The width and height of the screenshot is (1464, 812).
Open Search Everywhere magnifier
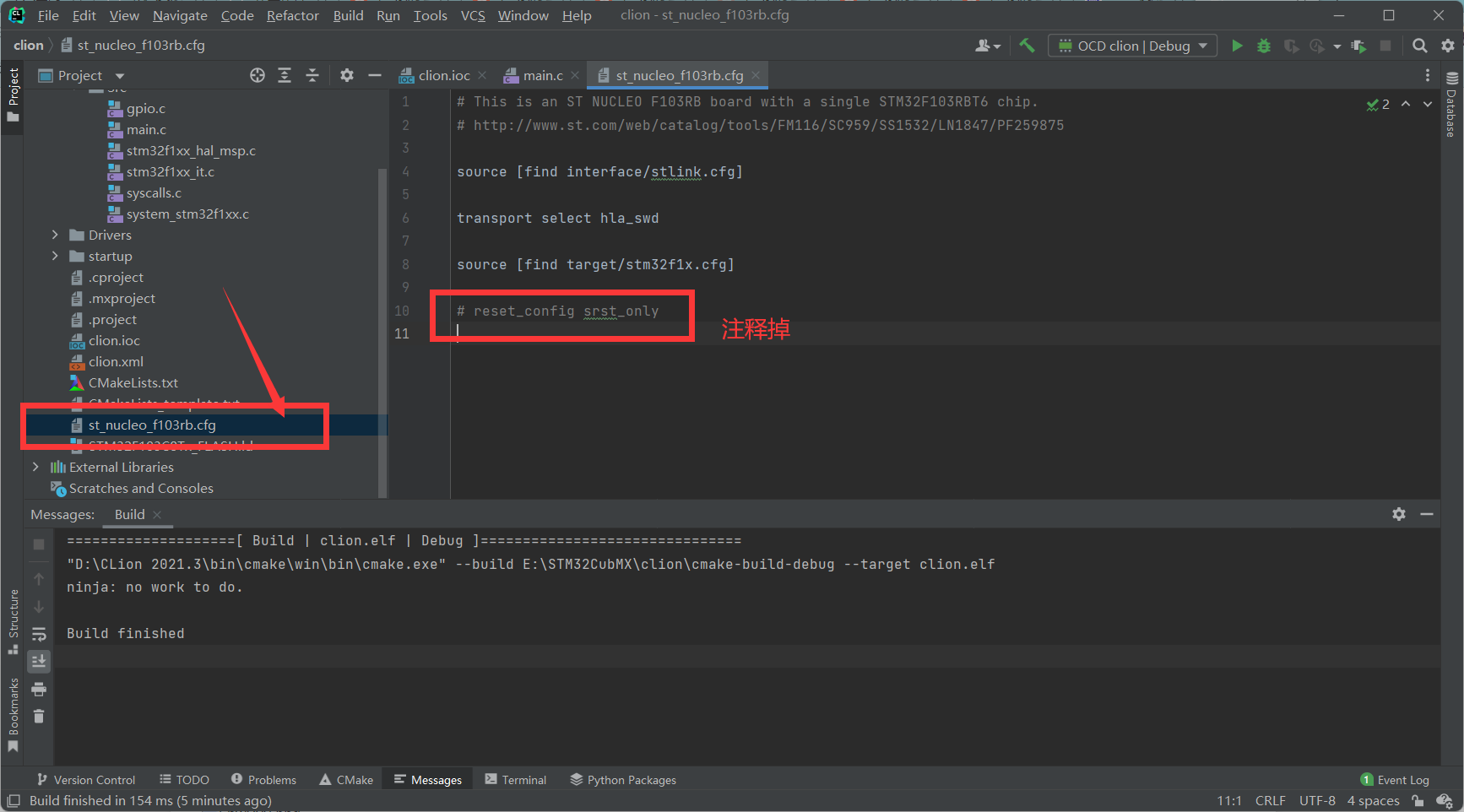point(1420,46)
